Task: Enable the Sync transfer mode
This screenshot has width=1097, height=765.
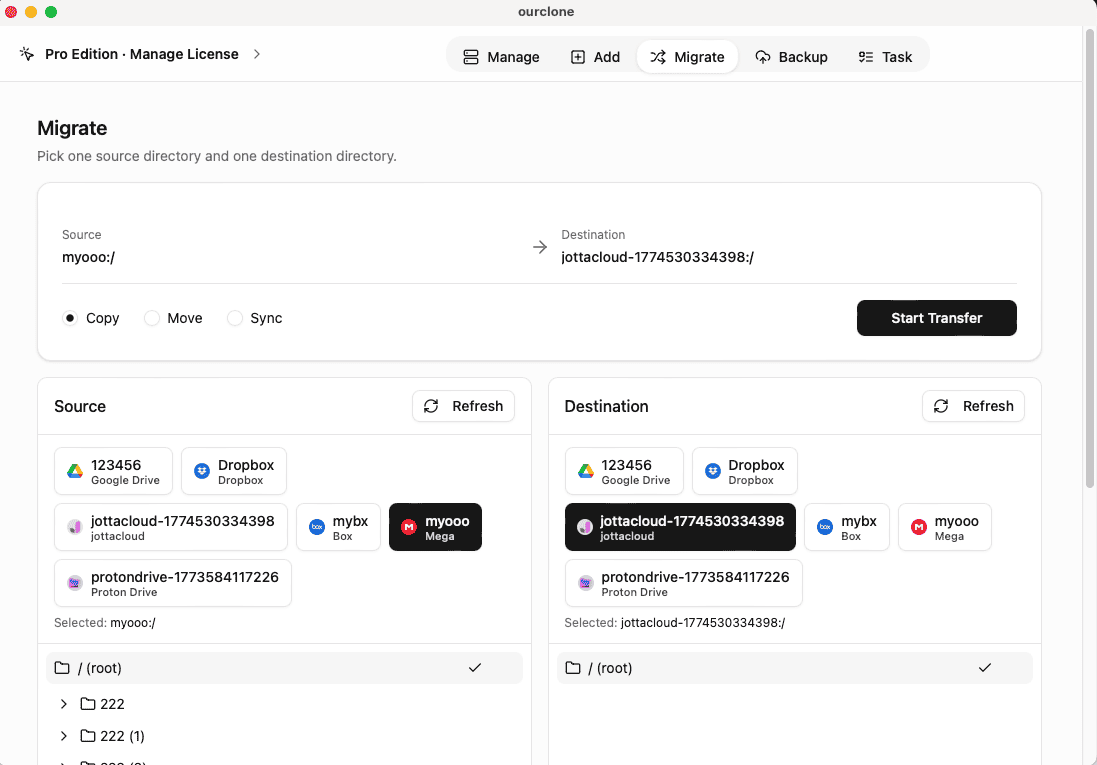Action: 235,317
